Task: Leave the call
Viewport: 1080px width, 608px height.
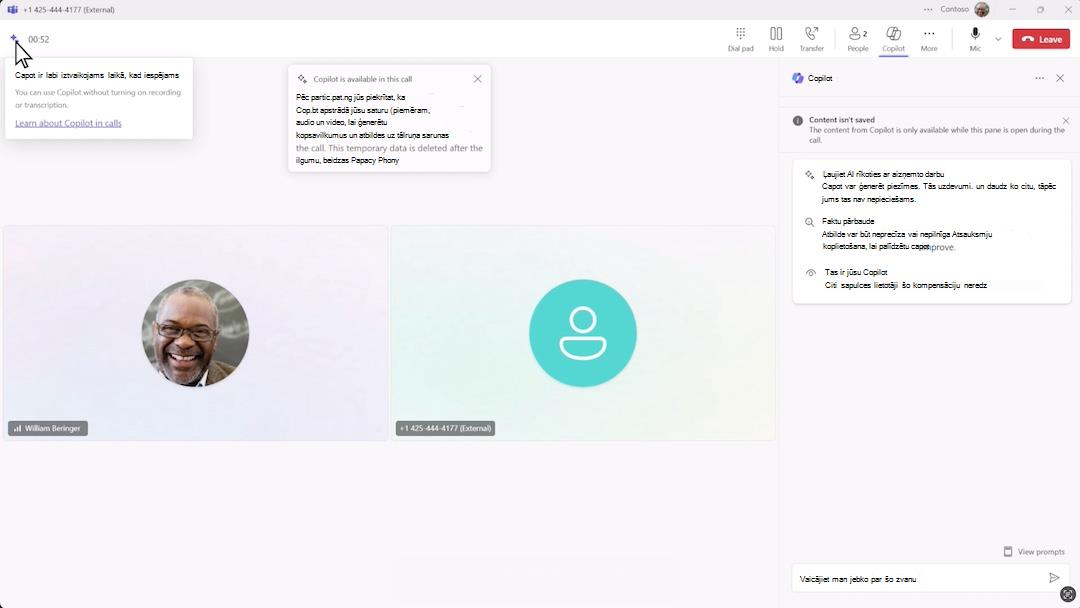Action: [1041, 39]
